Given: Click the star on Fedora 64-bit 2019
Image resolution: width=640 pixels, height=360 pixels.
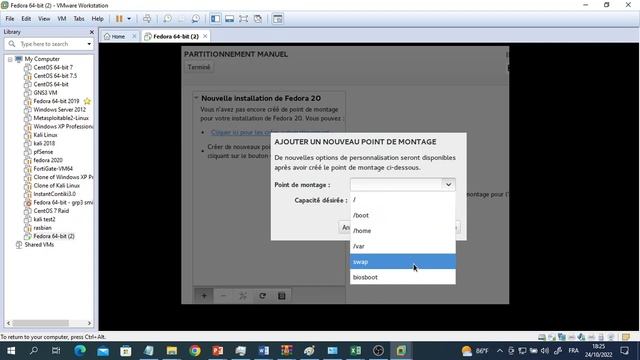Looking at the screenshot, I should click(87, 101).
